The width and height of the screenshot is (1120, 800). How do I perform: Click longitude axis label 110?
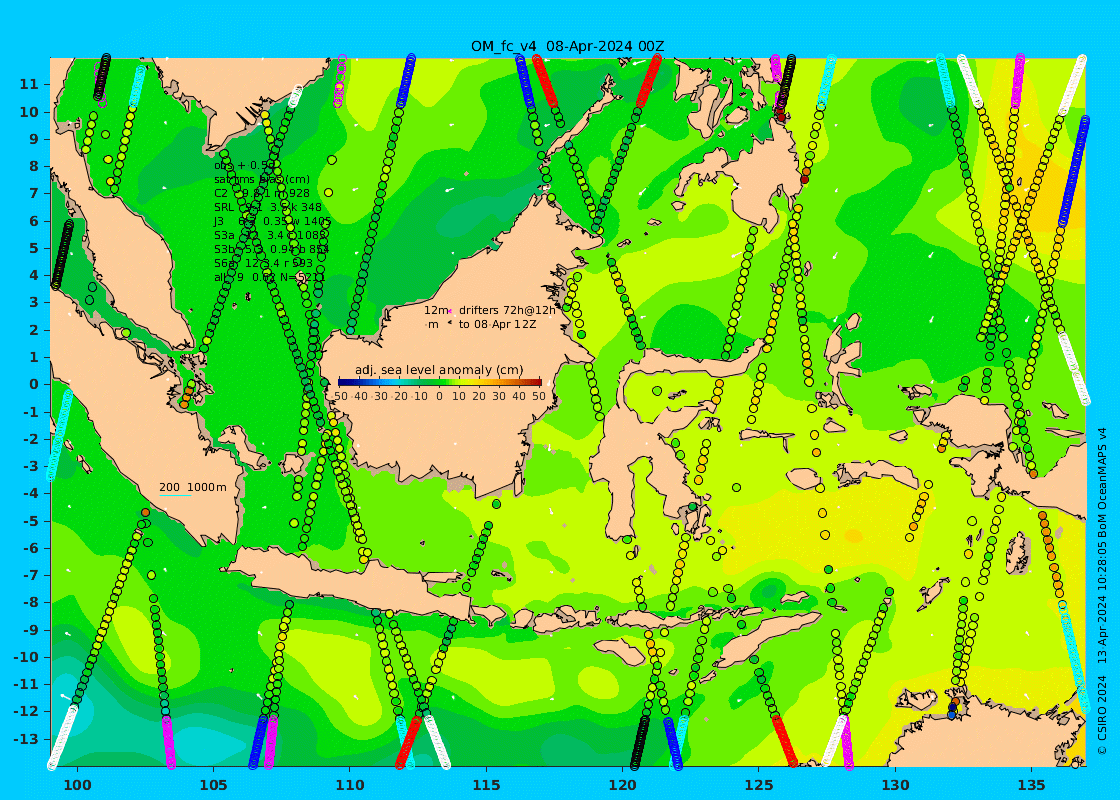pos(350,785)
